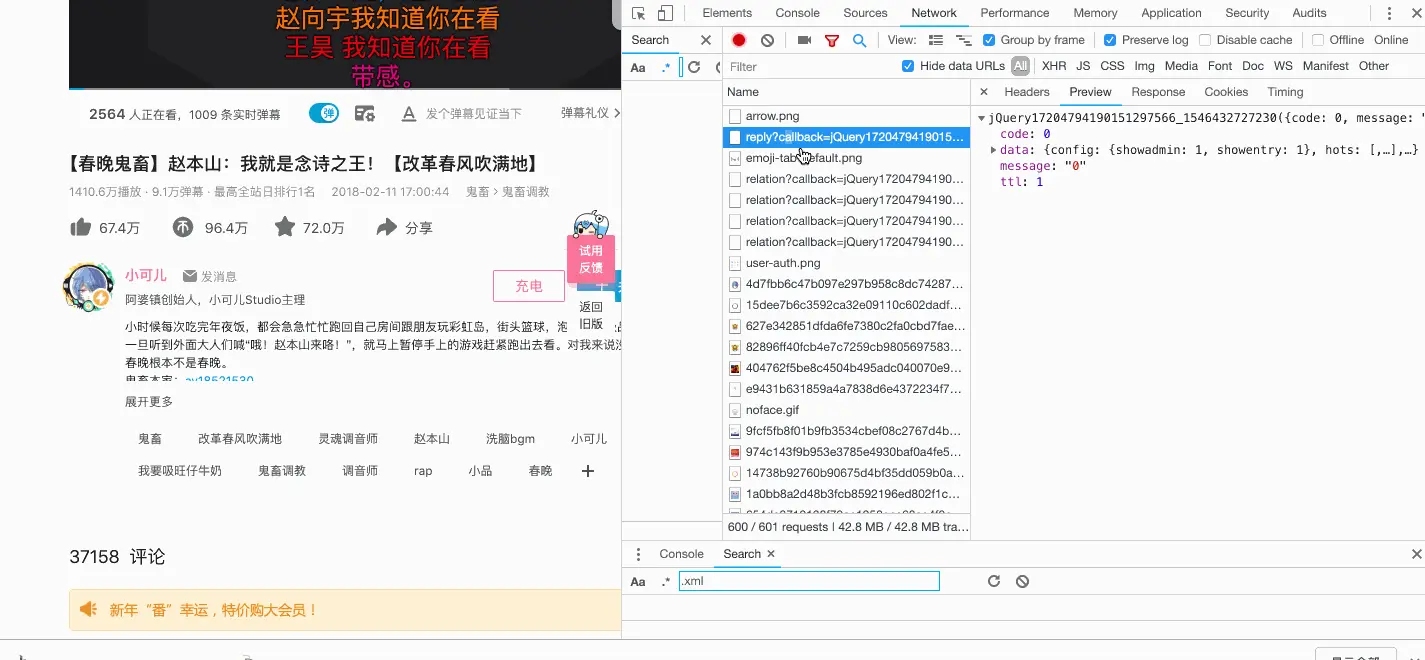
Task: Click the 鬼畜调教 category link
Action: (x=526, y=191)
